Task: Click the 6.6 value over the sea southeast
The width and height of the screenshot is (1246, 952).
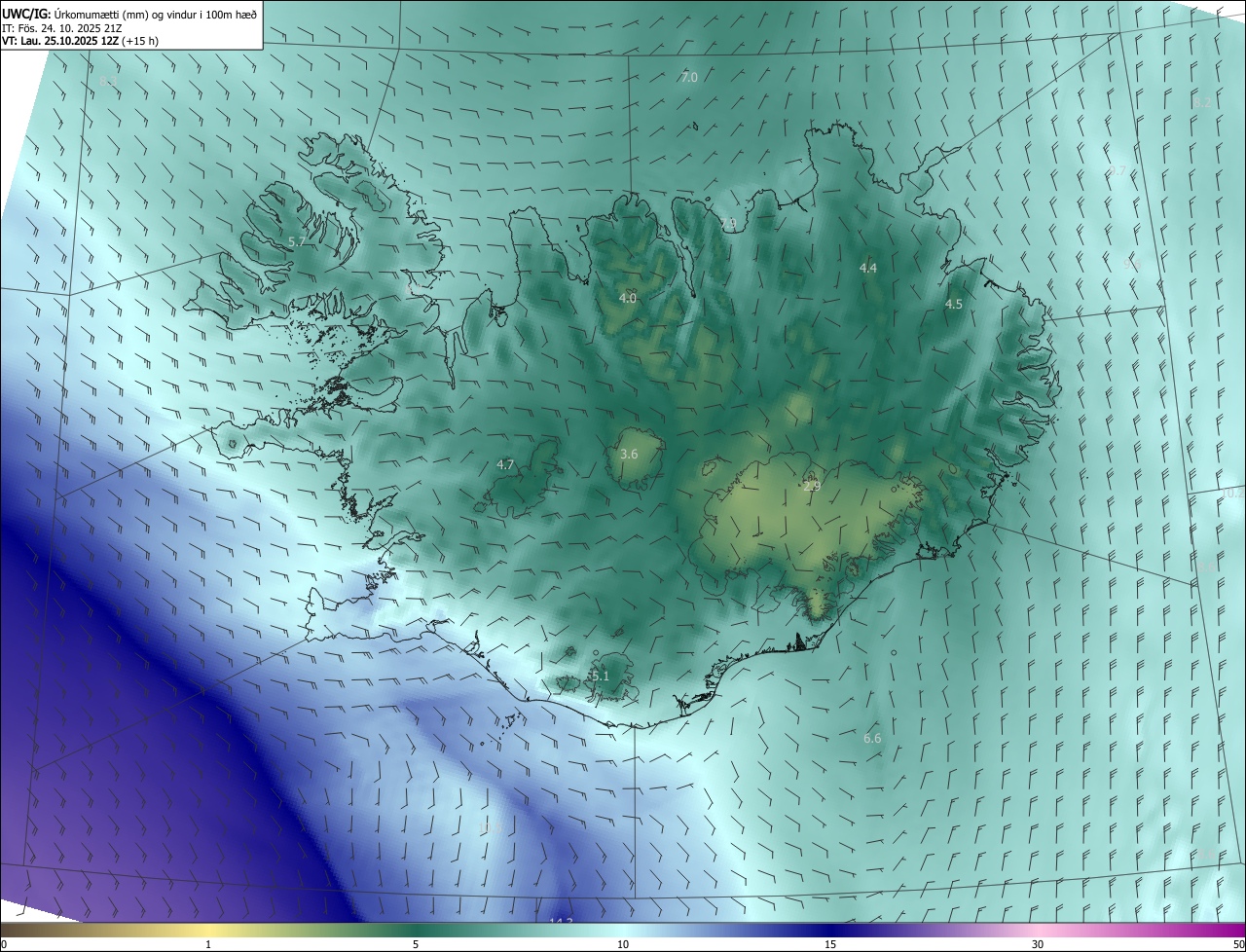Action: (872, 738)
